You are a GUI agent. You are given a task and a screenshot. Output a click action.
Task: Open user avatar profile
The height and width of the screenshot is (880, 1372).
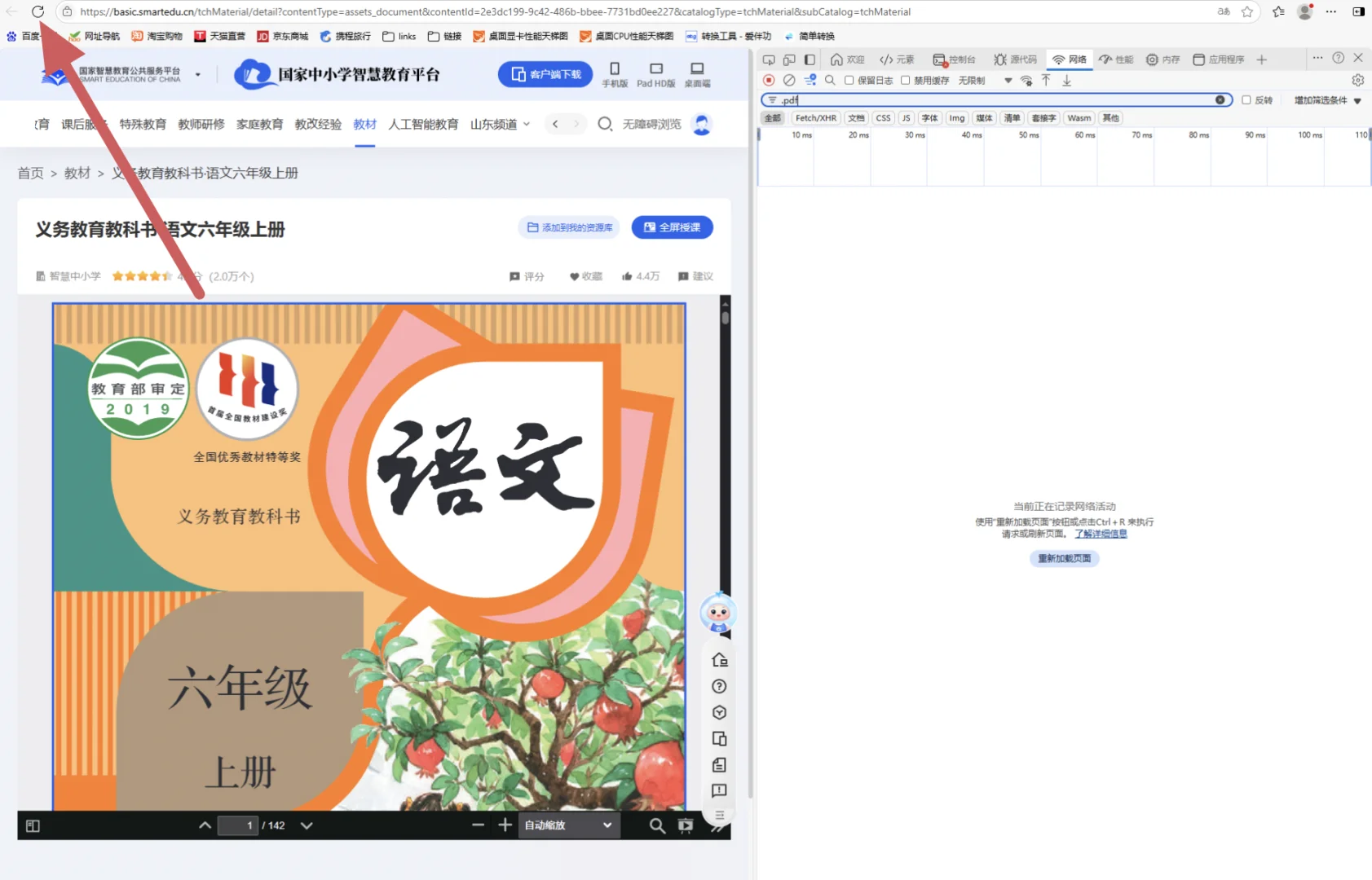702,124
